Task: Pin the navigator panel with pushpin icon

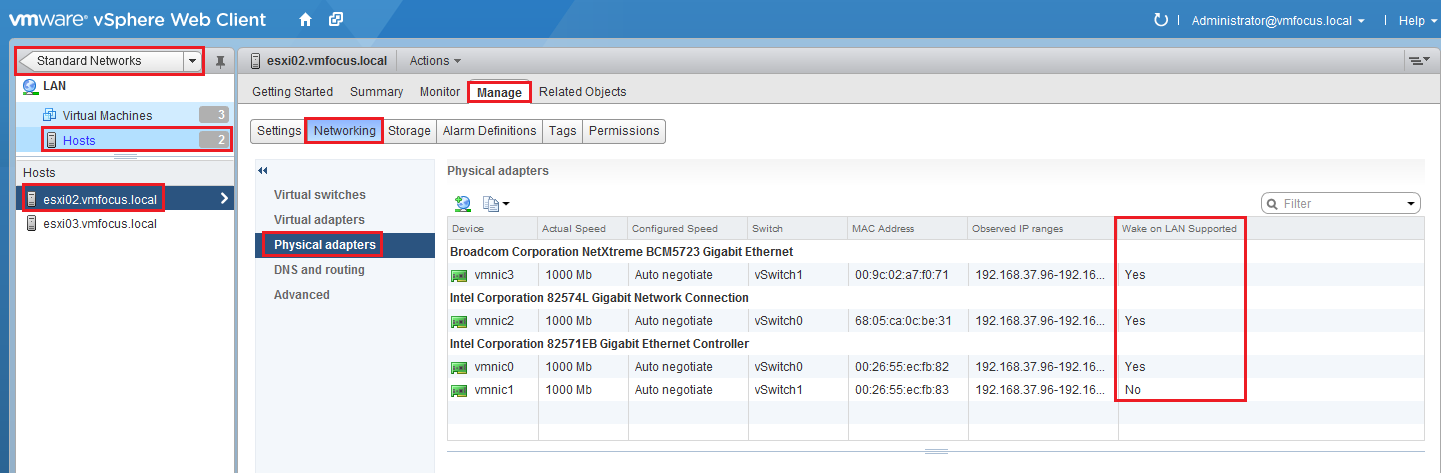Action: point(221,62)
